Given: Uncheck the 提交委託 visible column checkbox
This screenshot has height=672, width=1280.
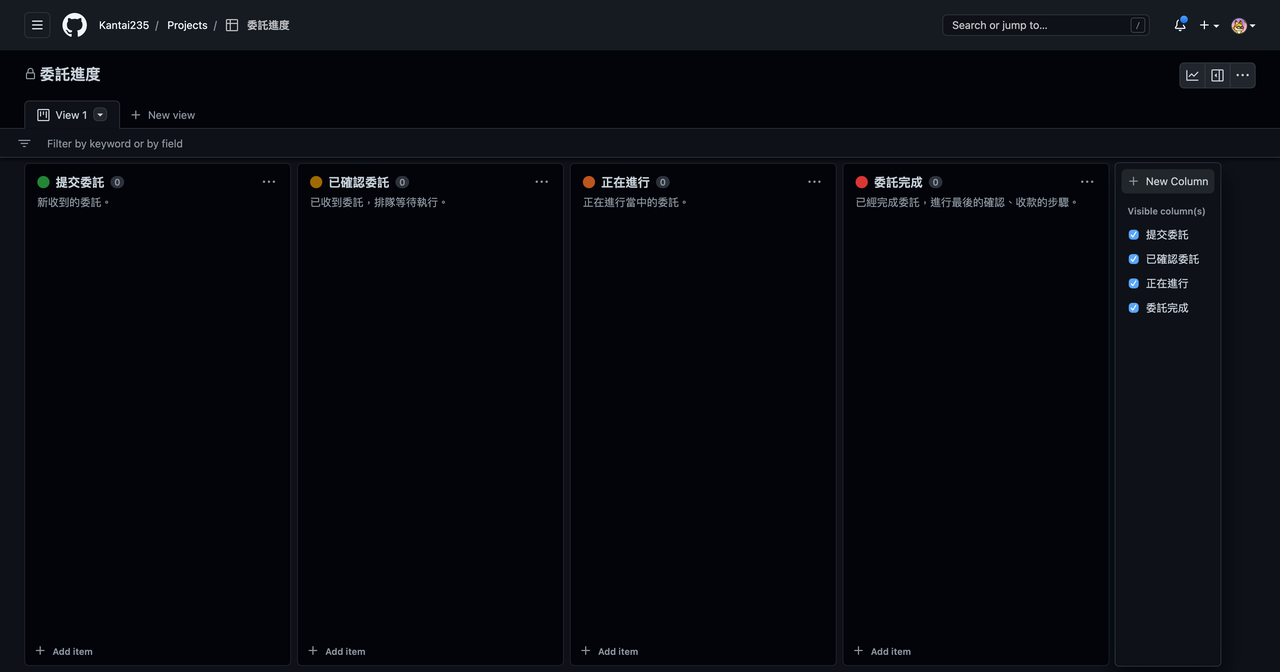Looking at the screenshot, I should point(1133,234).
